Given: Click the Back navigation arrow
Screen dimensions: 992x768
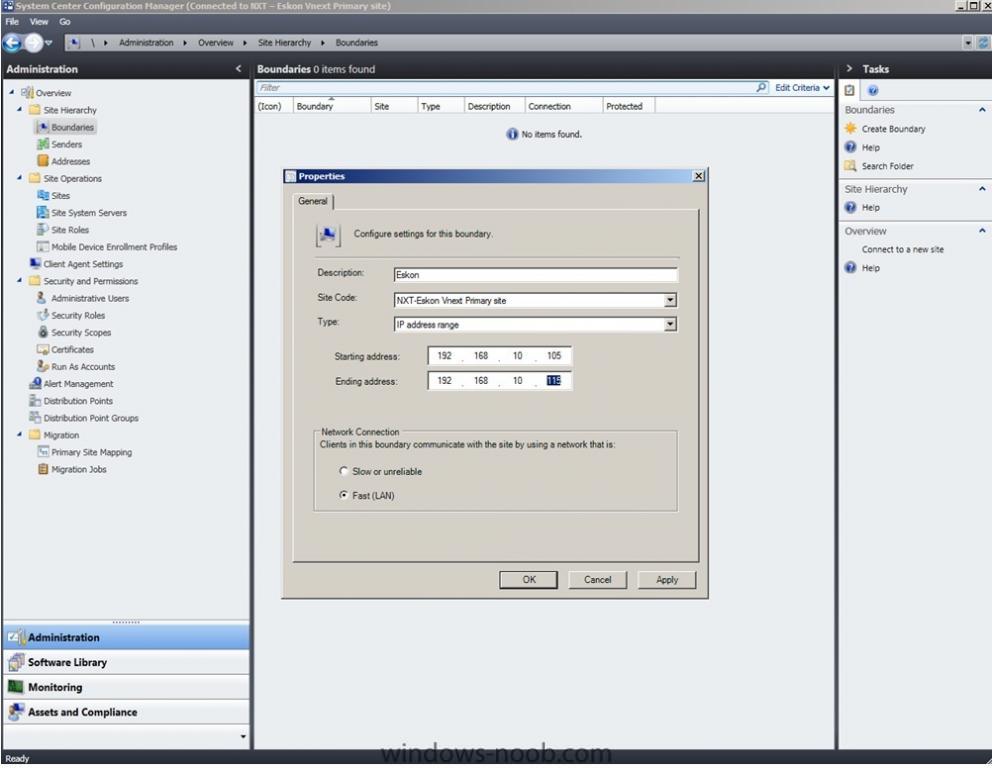Looking at the screenshot, I should click(x=11, y=43).
